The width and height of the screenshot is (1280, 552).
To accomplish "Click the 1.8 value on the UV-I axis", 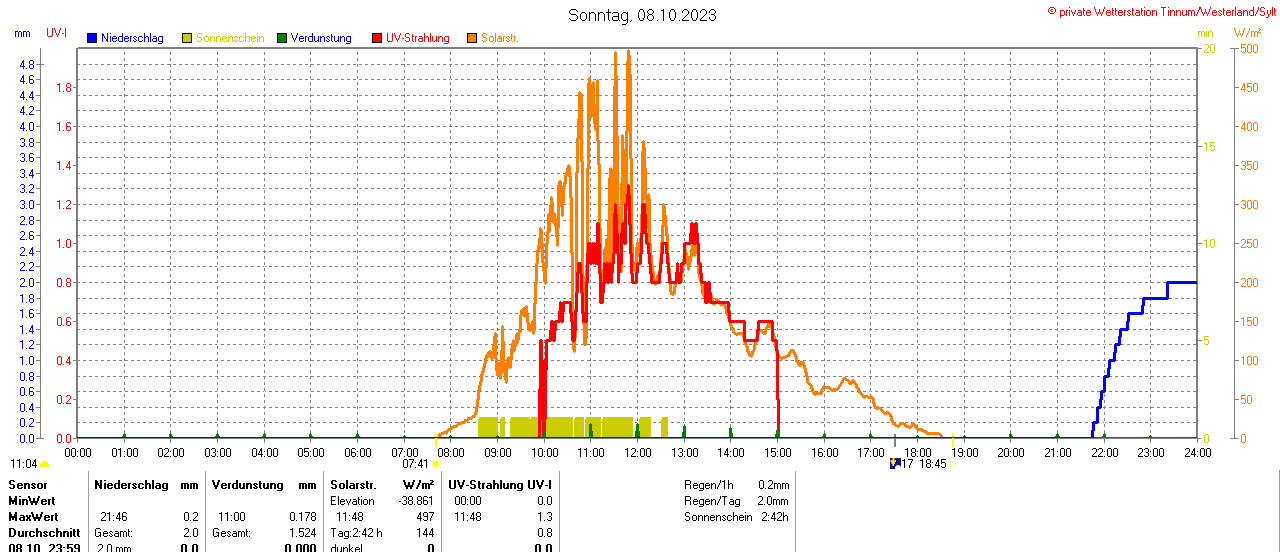I will point(64,88).
